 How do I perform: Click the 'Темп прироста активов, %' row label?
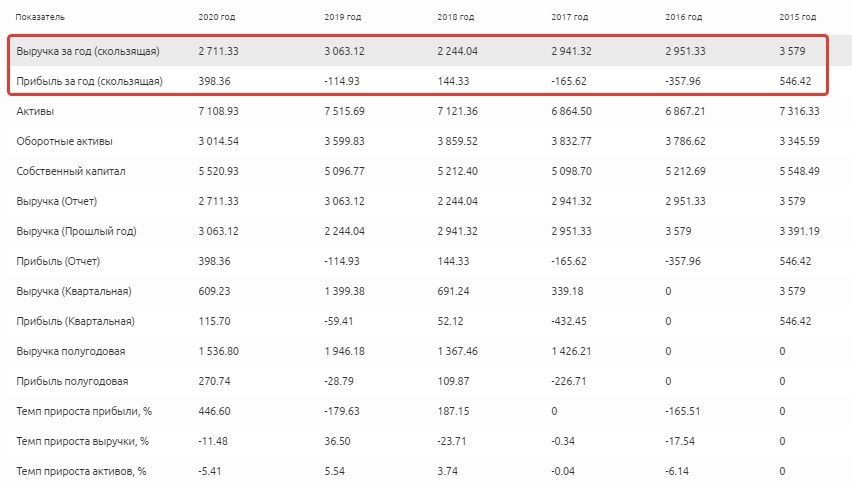point(82,470)
